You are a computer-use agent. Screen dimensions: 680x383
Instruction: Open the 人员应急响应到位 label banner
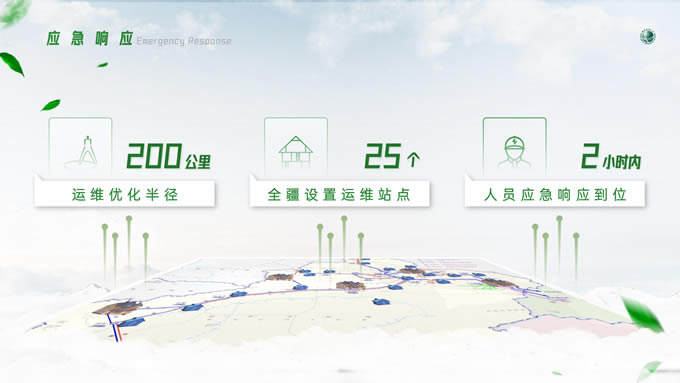point(555,194)
